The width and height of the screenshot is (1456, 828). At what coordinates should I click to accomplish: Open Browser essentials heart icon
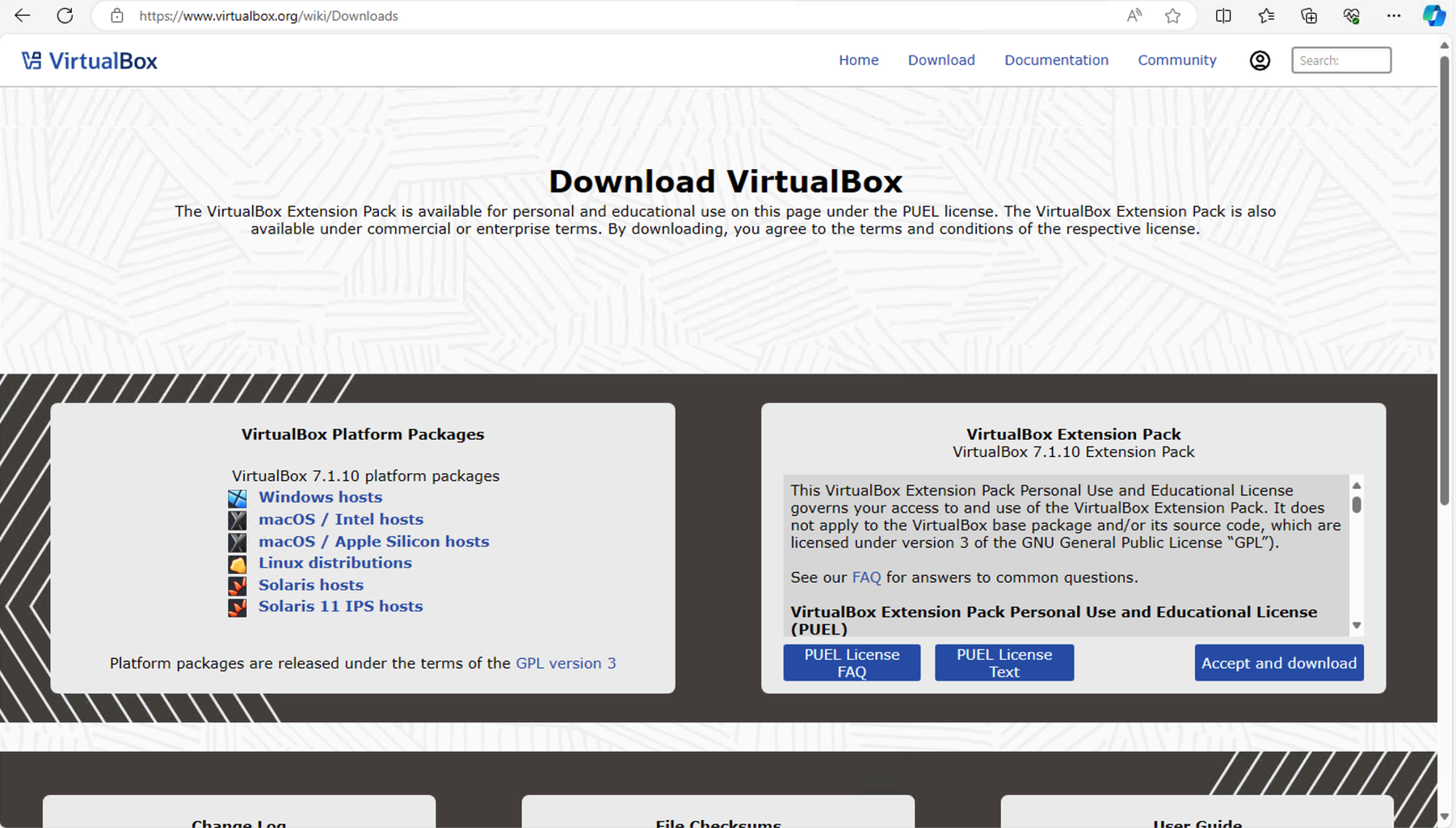coord(1351,16)
